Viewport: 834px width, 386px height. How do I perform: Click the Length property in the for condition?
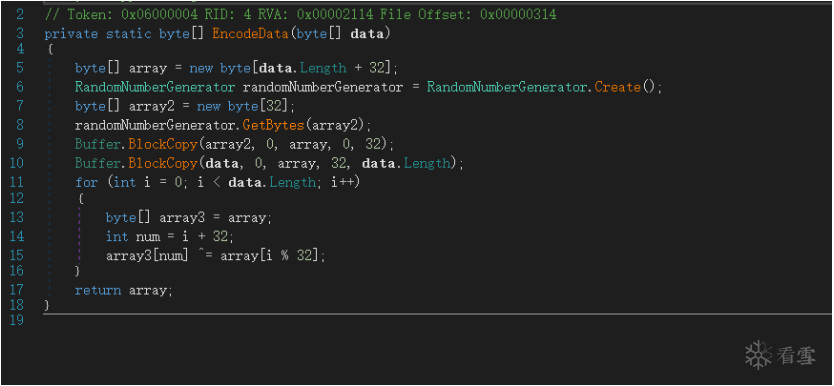click(292, 182)
